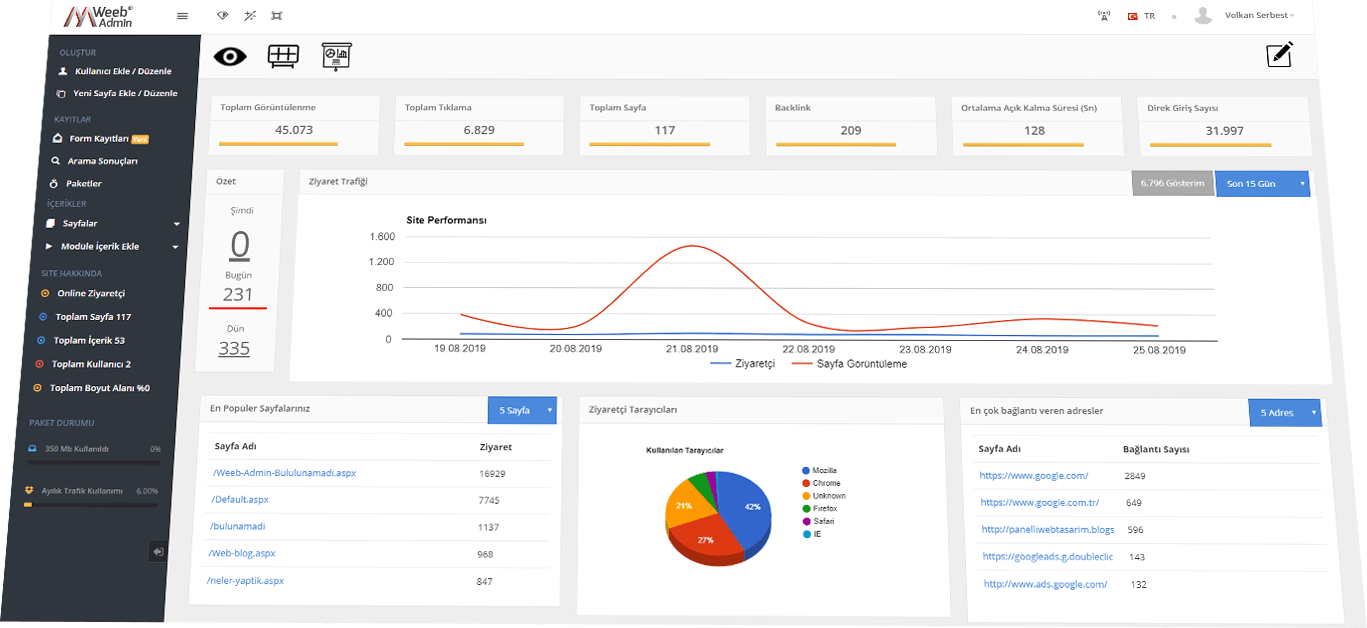The width and height of the screenshot is (1367, 628).
Task: Open the /Default.aspx page link
Action: pos(240,499)
